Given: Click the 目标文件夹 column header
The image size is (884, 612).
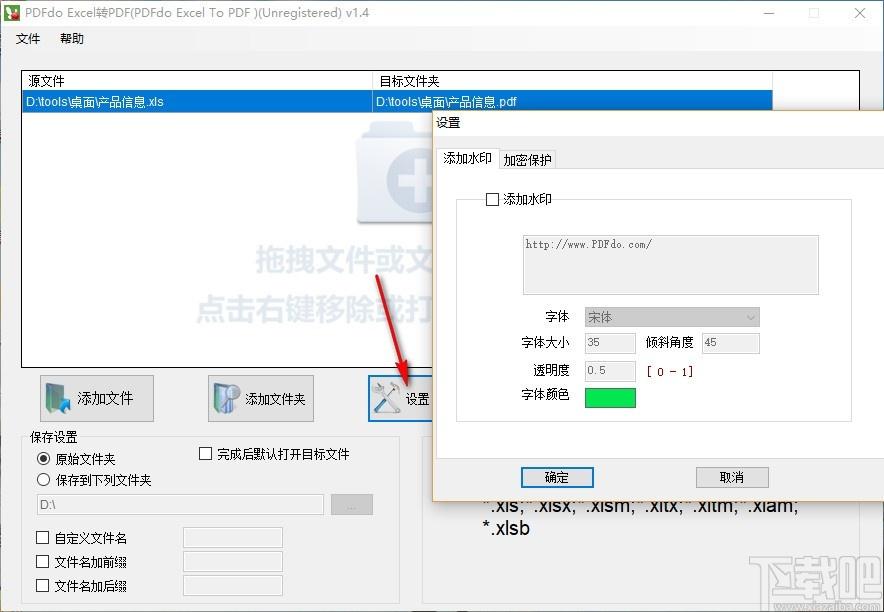Looking at the screenshot, I should click(x=572, y=81).
